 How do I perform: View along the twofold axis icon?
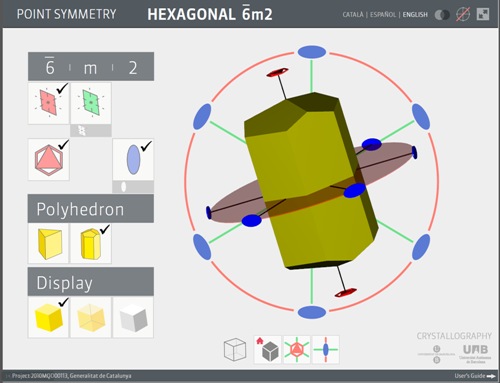[326, 349]
